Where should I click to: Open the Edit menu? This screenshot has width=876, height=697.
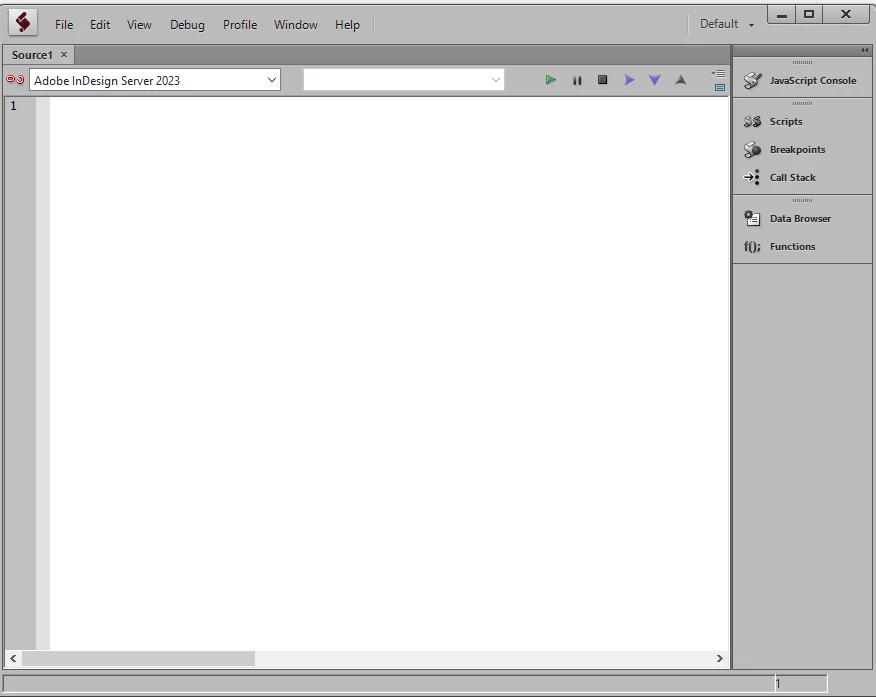[100, 25]
